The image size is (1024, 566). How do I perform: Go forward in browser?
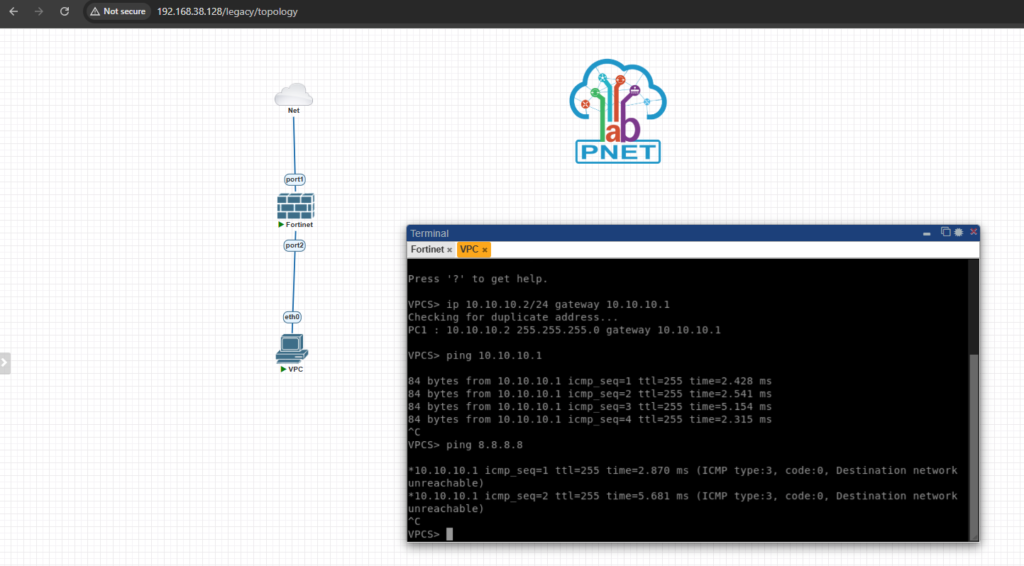coord(39,11)
